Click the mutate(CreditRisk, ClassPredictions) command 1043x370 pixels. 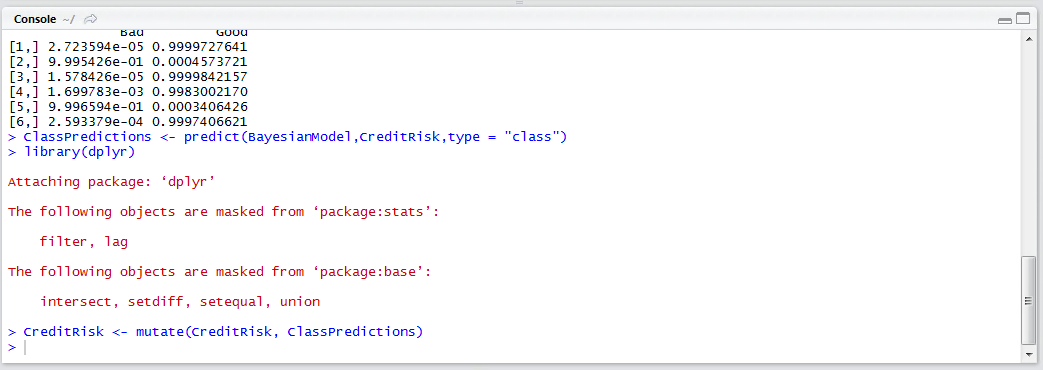coord(216,331)
